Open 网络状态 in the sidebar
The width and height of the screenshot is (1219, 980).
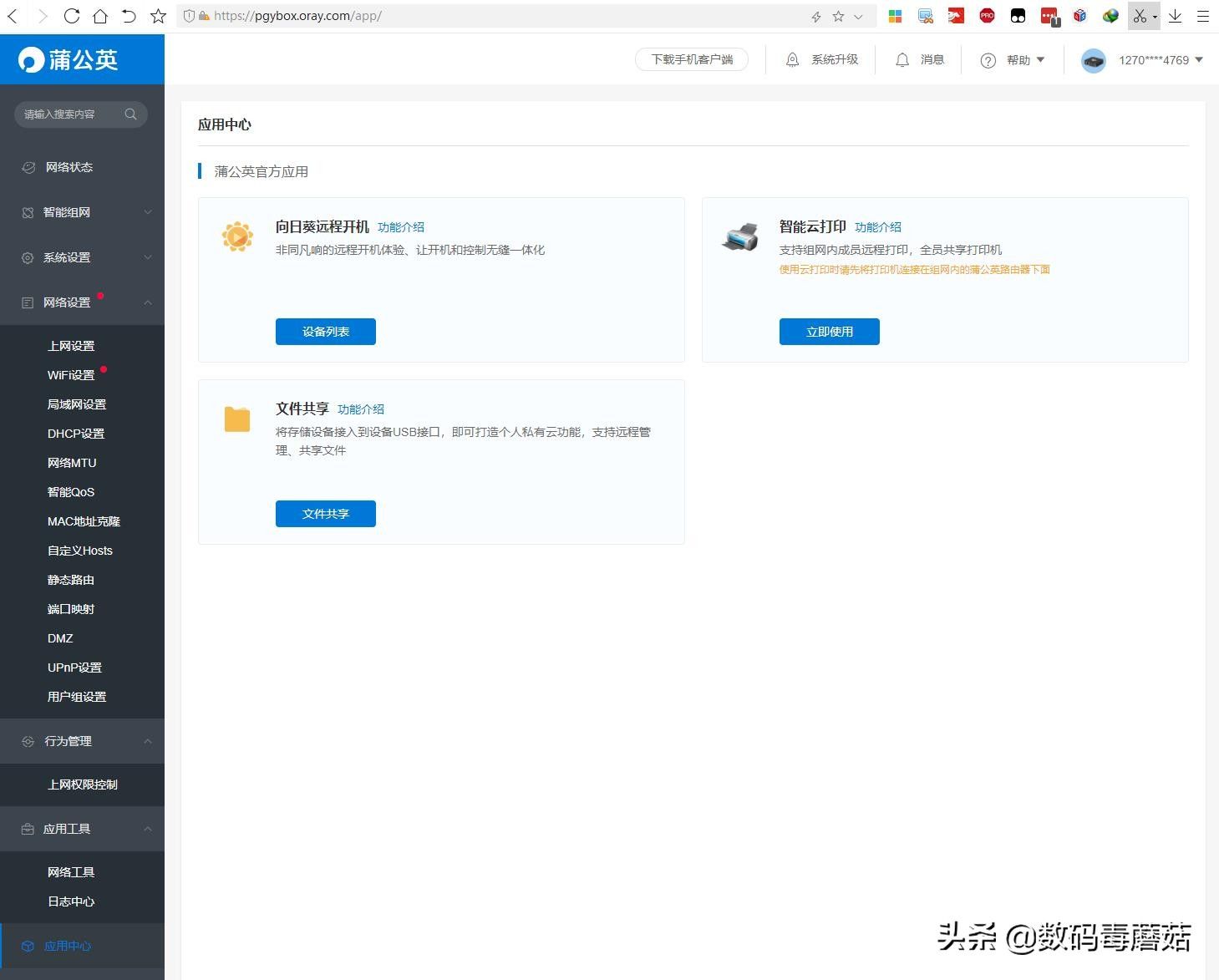(69, 167)
